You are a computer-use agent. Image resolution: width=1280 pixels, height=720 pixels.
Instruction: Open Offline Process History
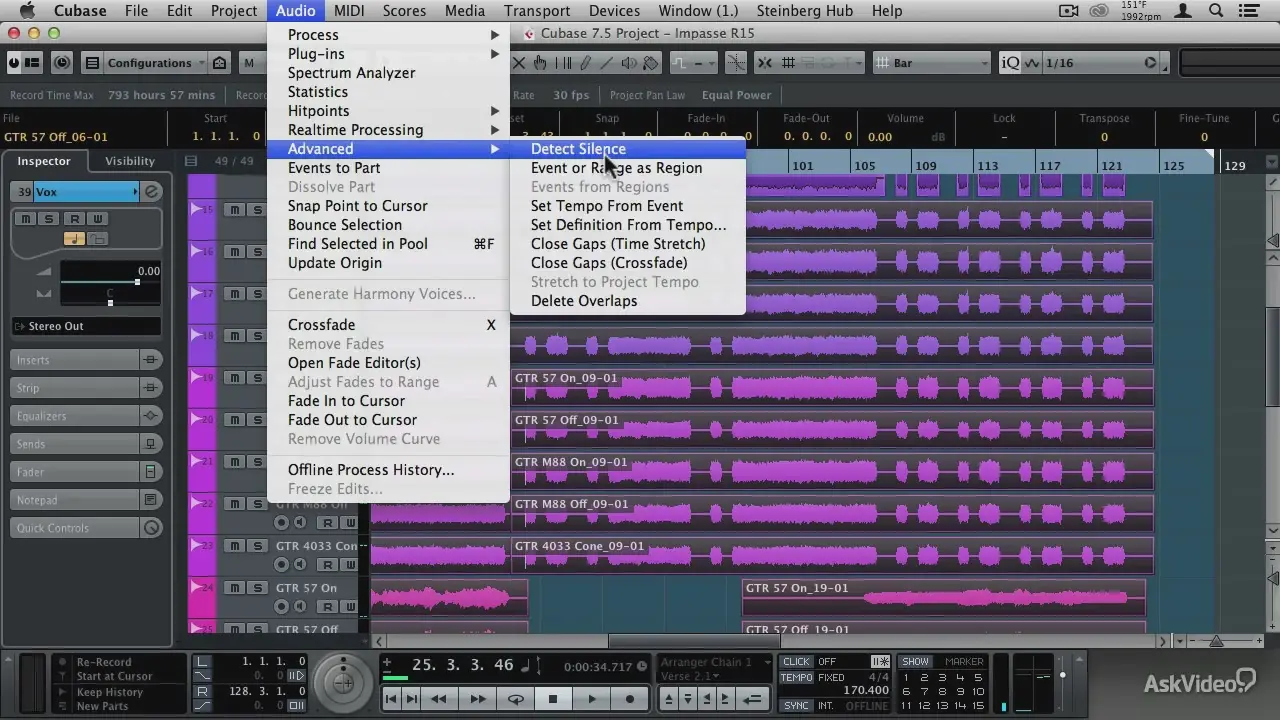click(388, 470)
